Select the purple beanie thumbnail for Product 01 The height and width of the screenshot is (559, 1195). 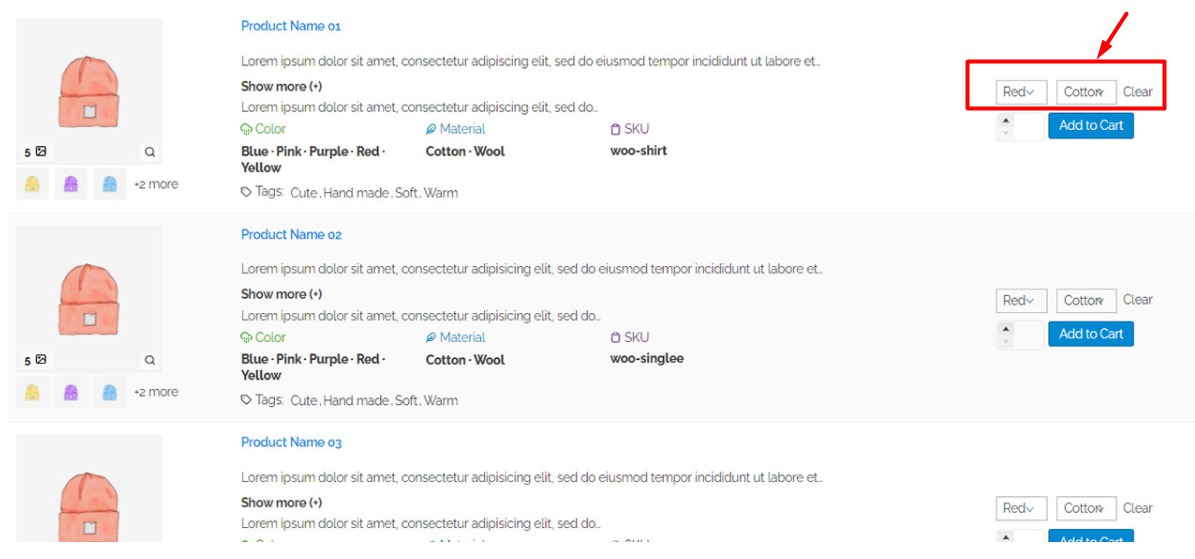point(71,184)
